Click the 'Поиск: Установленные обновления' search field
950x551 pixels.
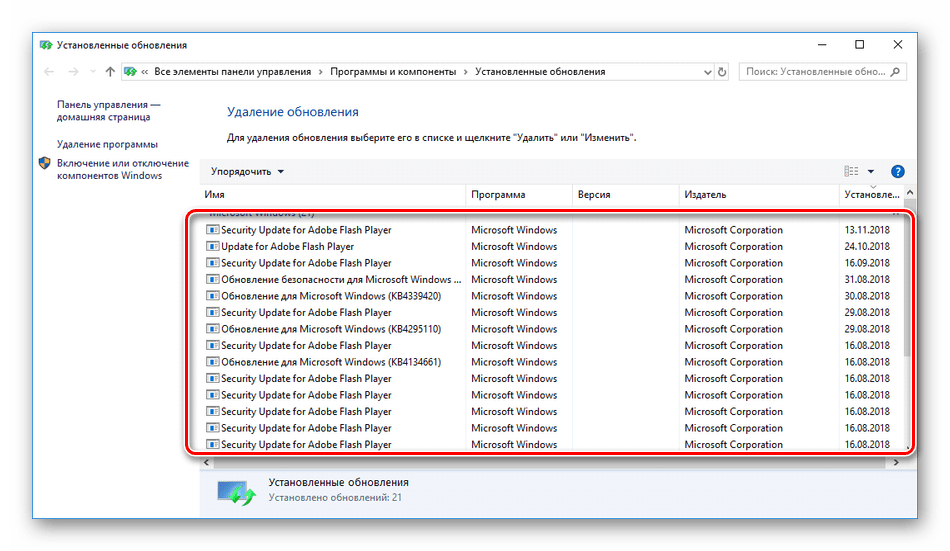(x=813, y=72)
